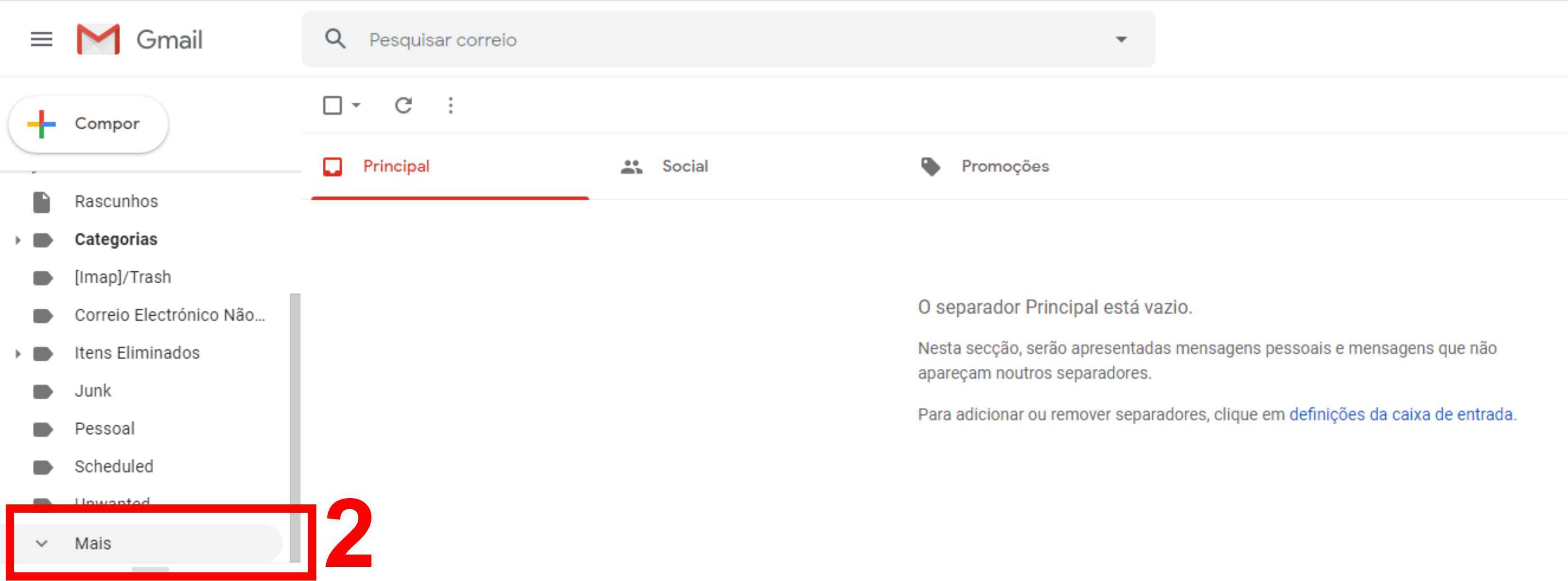Image resolution: width=1568 pixels, height=581 pixels.
Task: Open the select checkbox dropdown arrow
Action: (x=357, y=106)
